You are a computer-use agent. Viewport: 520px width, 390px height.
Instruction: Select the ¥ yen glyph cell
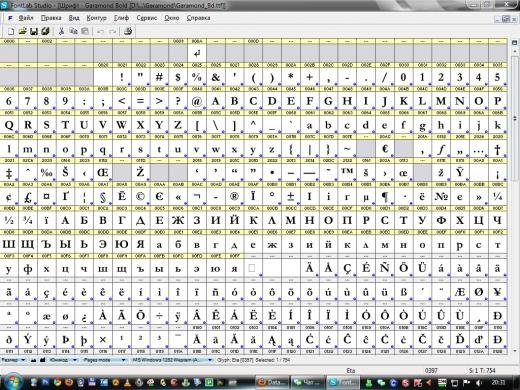pos(497,292)
